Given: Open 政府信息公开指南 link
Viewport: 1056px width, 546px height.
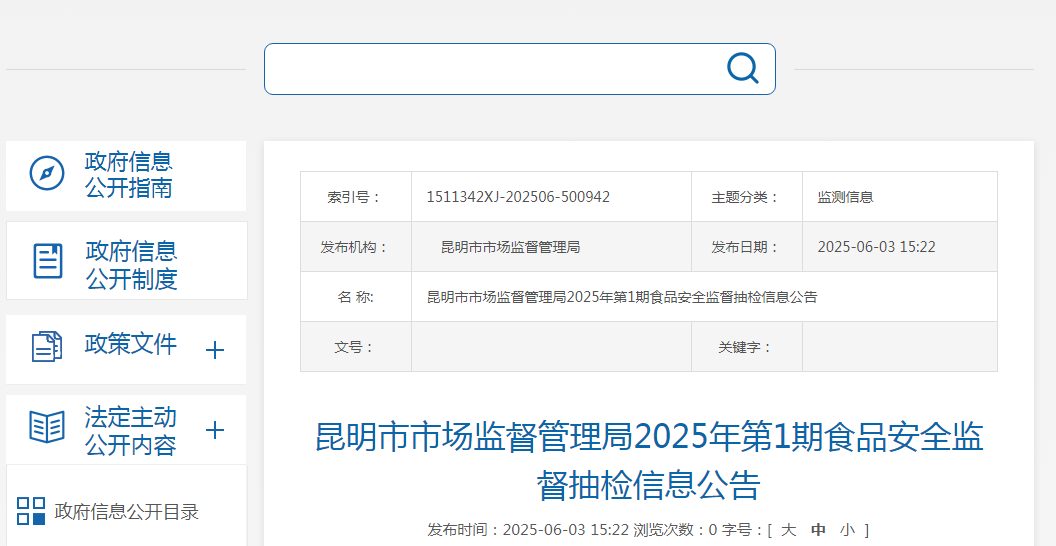Looking at the screenshot, I should (129, 174).
